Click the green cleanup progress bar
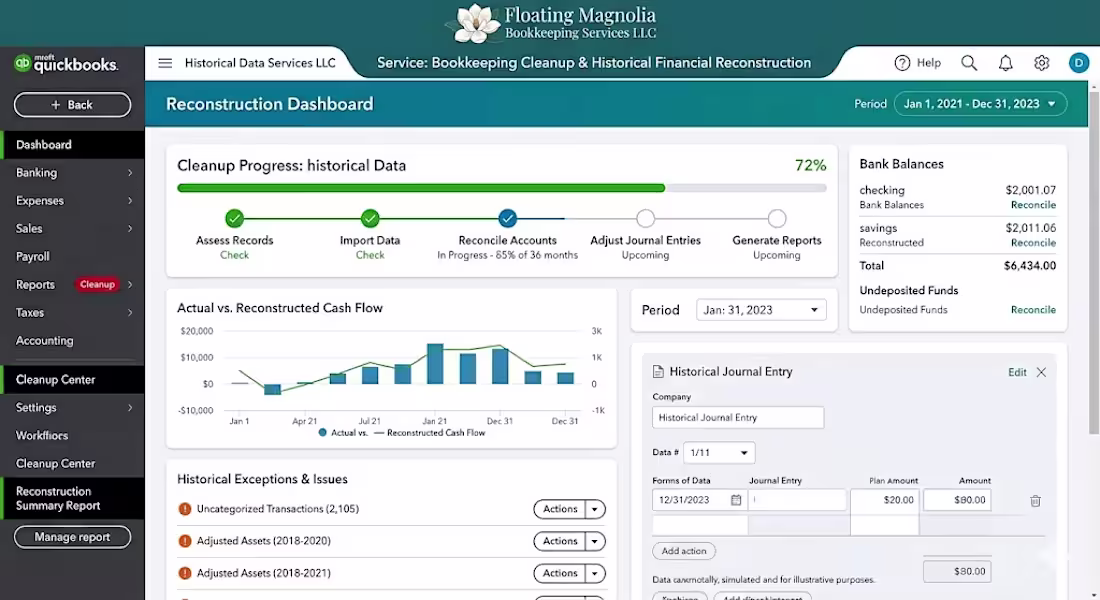1100x600 pixels. coord(421,188)
